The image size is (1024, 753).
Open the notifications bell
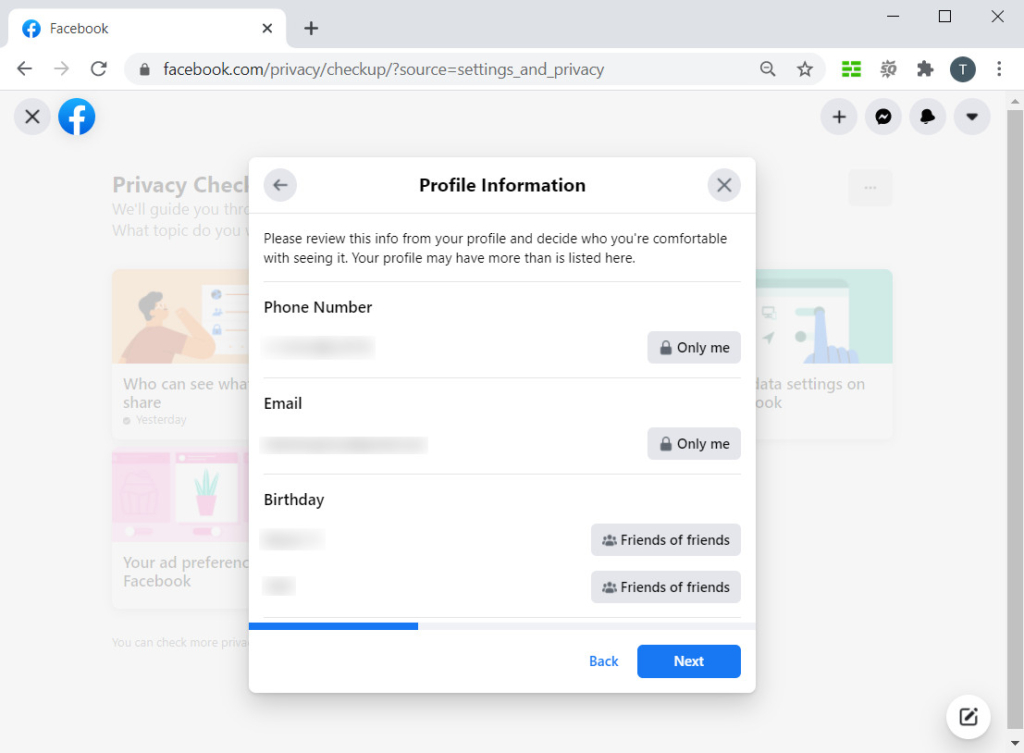coord(928,117)
